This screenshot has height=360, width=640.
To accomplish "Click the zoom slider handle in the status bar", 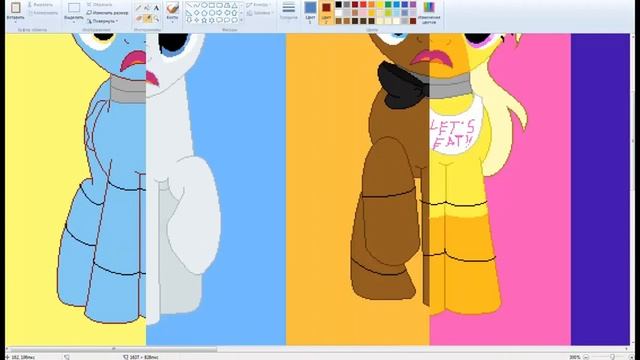I will [x=613, y=357].
